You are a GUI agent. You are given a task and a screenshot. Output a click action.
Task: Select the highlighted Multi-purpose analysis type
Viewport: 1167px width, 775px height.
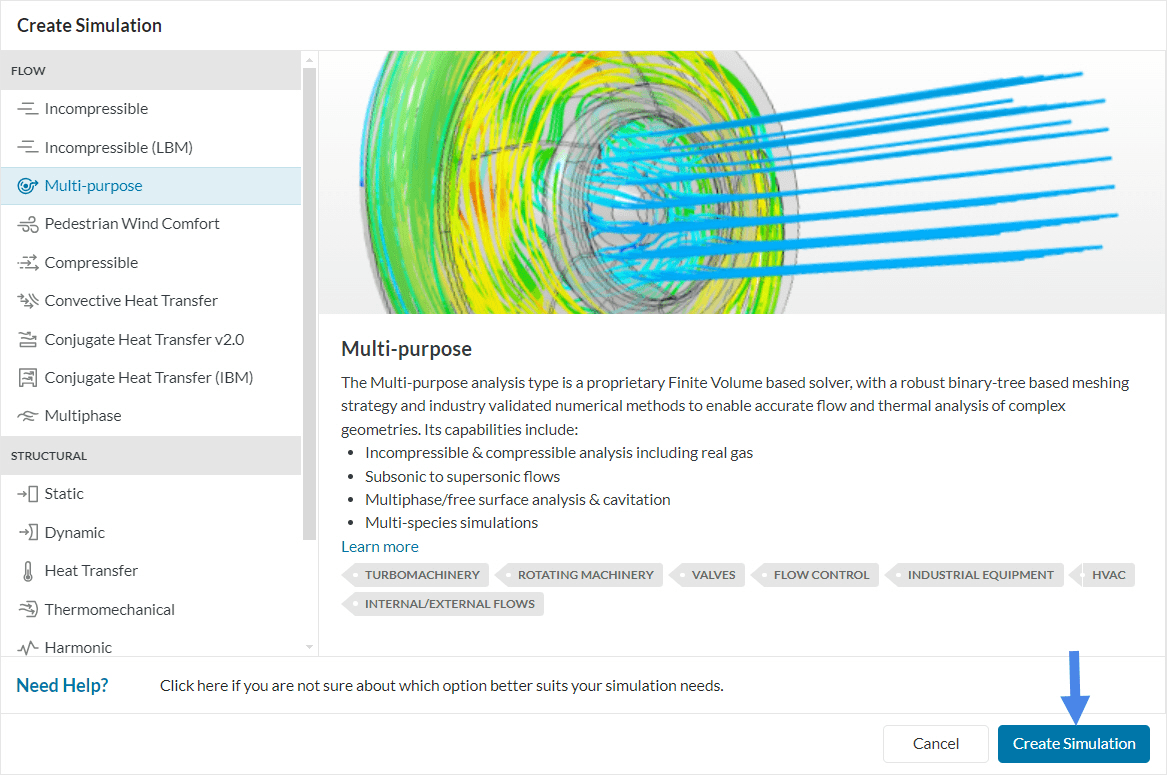93,186
